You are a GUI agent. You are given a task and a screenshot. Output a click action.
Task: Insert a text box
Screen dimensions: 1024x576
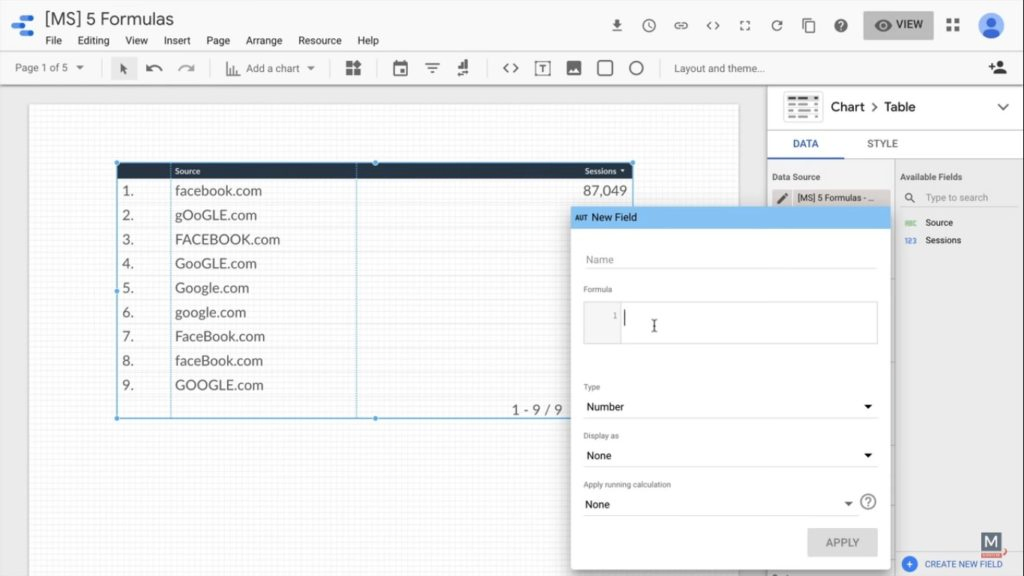[545, 68]
